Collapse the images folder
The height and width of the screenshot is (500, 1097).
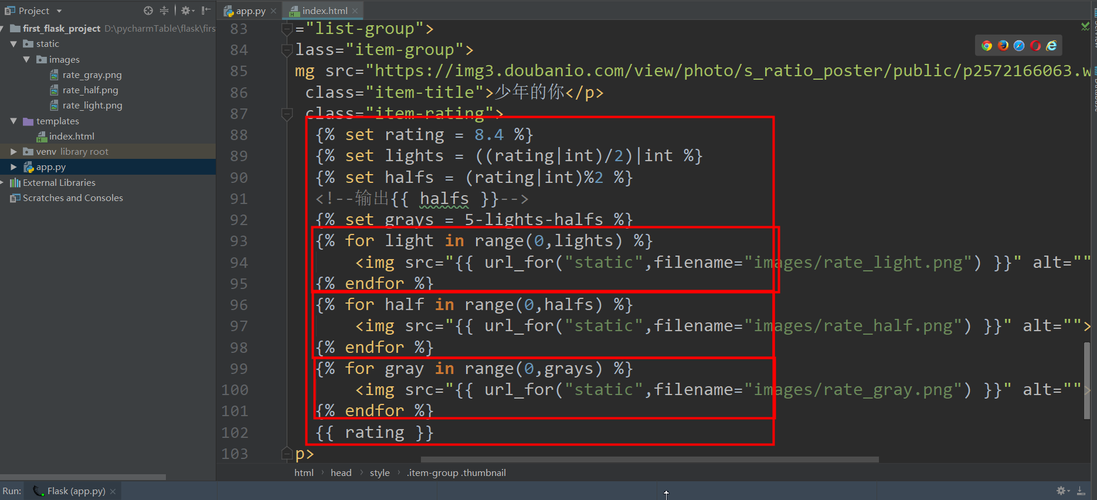(x=26, y=59)
